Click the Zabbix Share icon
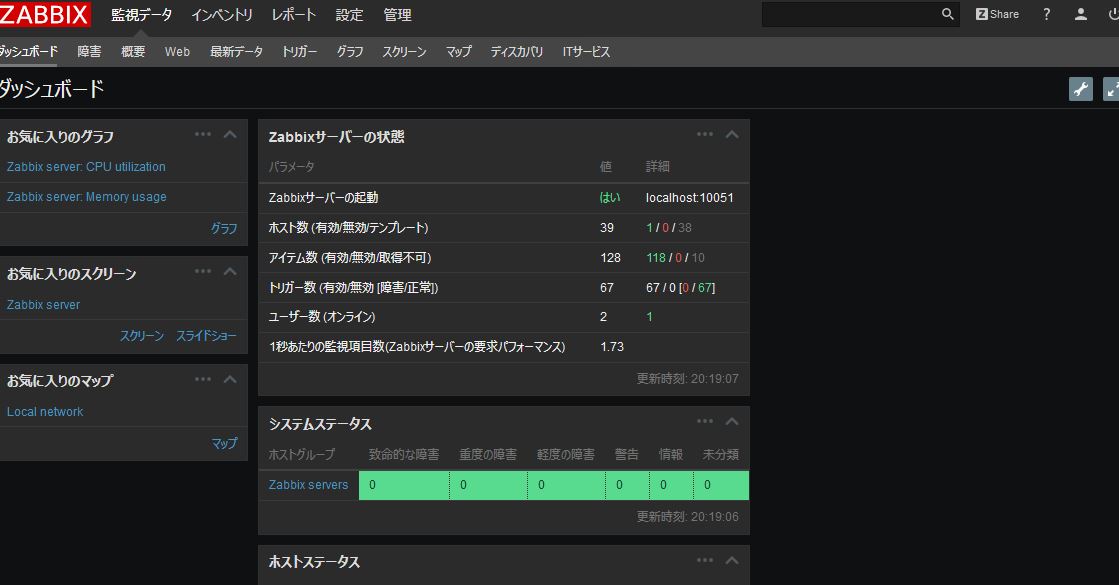 [996, 14]
